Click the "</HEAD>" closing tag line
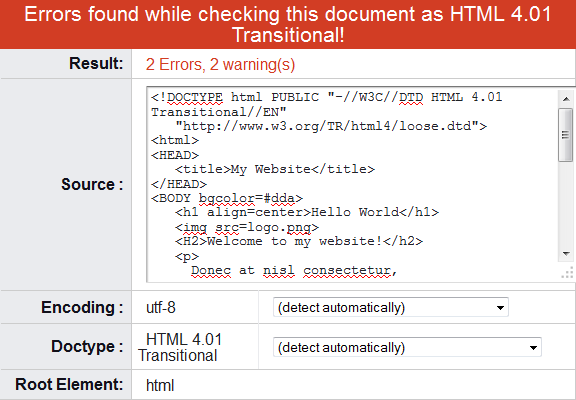Viewport: 576px width, 400px height. pyautogui.click(x=179, y=184)
